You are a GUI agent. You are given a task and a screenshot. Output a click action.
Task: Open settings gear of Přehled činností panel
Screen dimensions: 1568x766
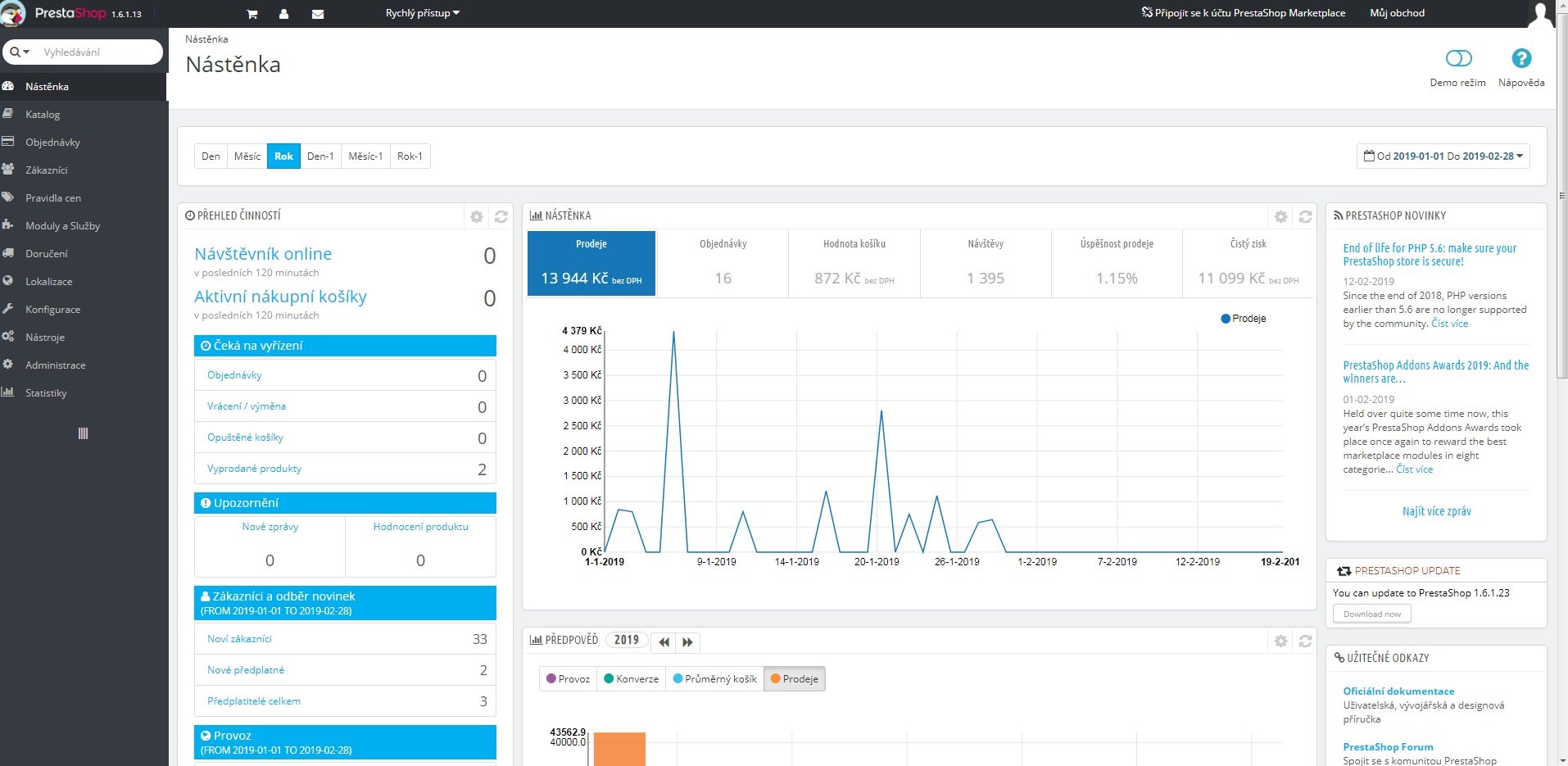[x=476, y=216]
